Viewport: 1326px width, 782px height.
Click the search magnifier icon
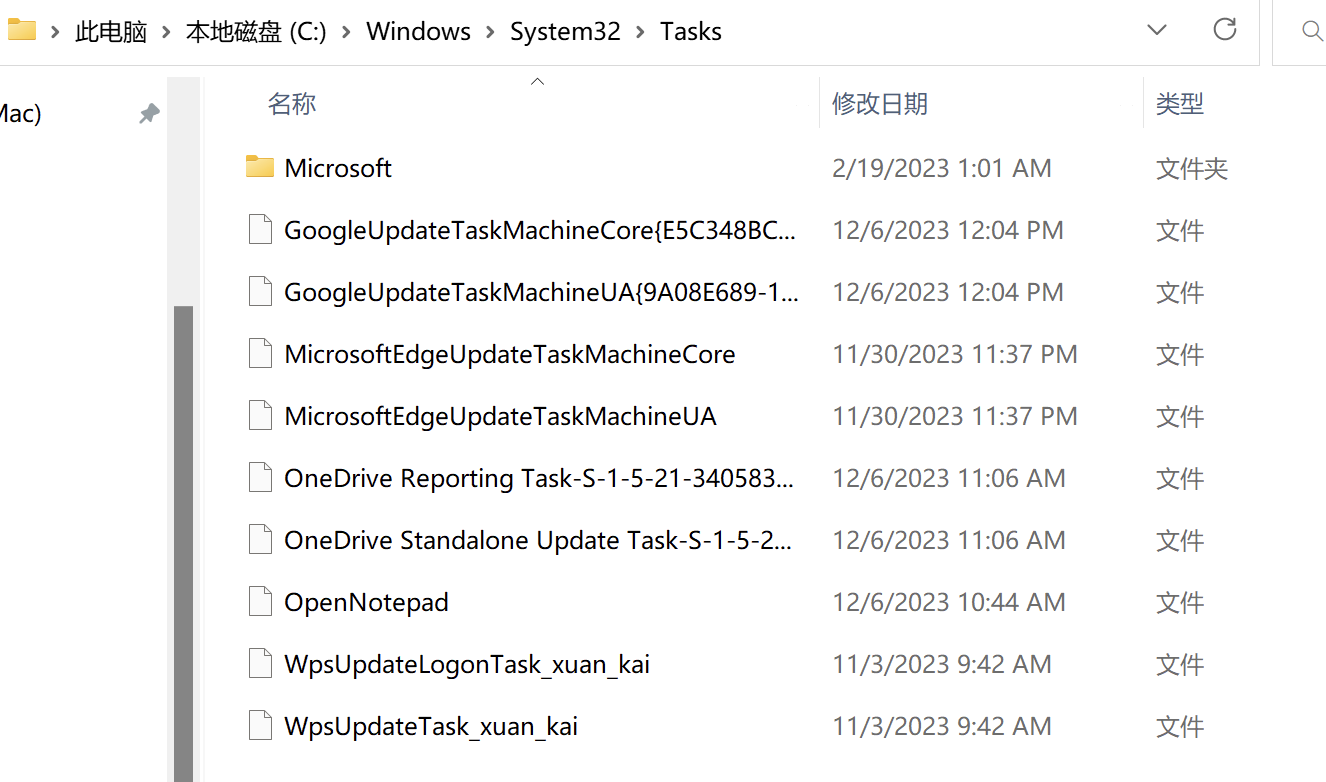[1313, 31]
